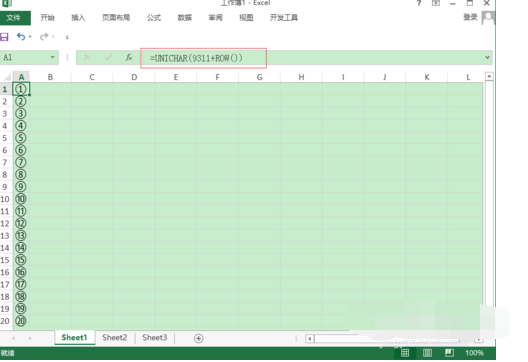This screenshot has height=362, width=528.
Task: Click the Save icon in quick access toolbar
Action: coord(4,37)
